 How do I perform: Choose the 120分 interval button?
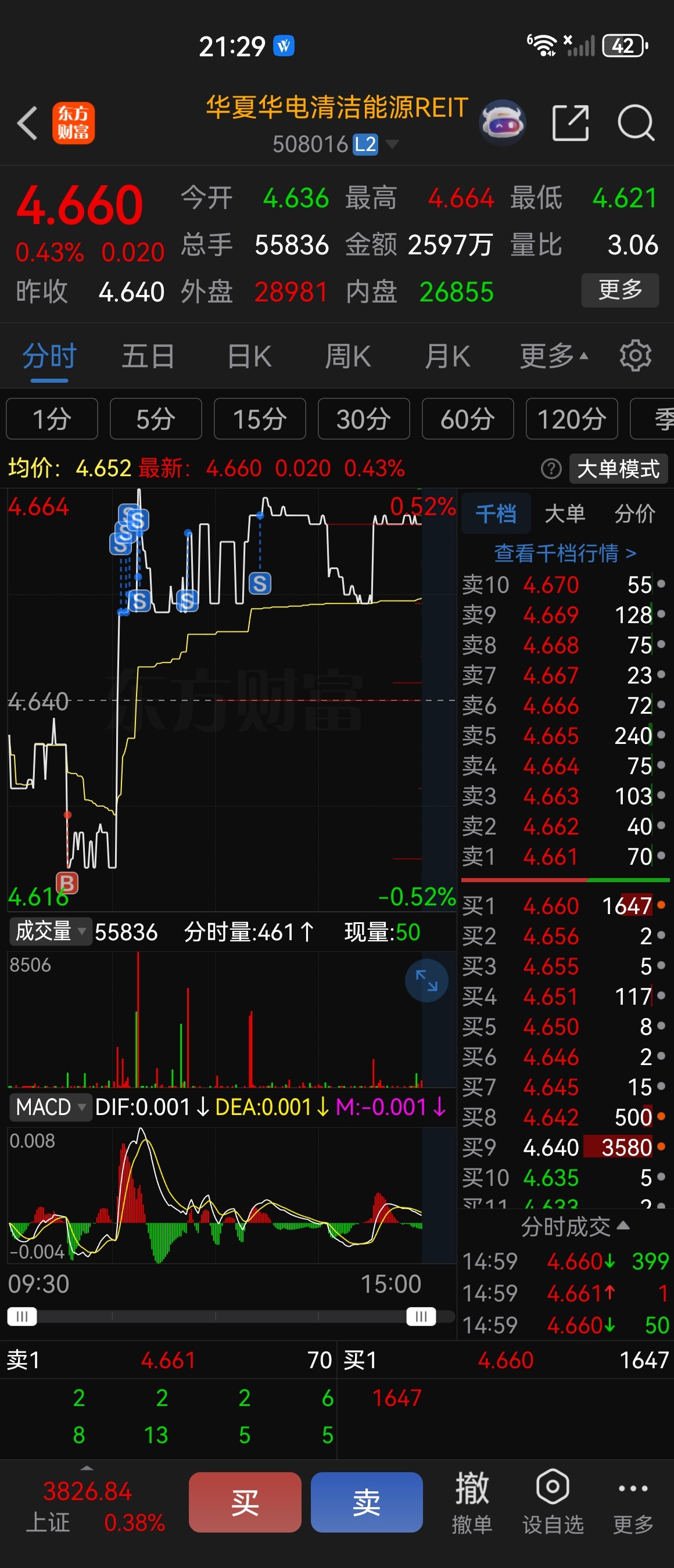[x=572, y=419]
